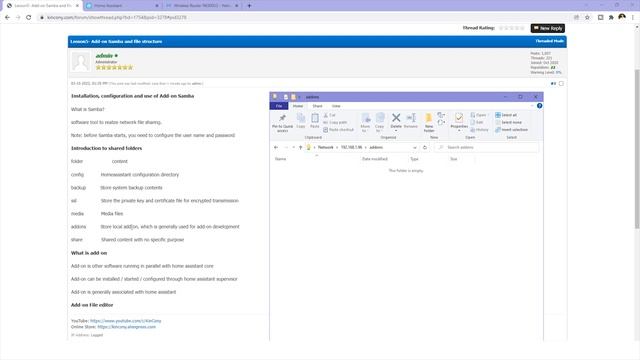This screenshot has height=360, width=640.
Task: Refresh the Explorer addons folder
Action: (x=424, y=147)
